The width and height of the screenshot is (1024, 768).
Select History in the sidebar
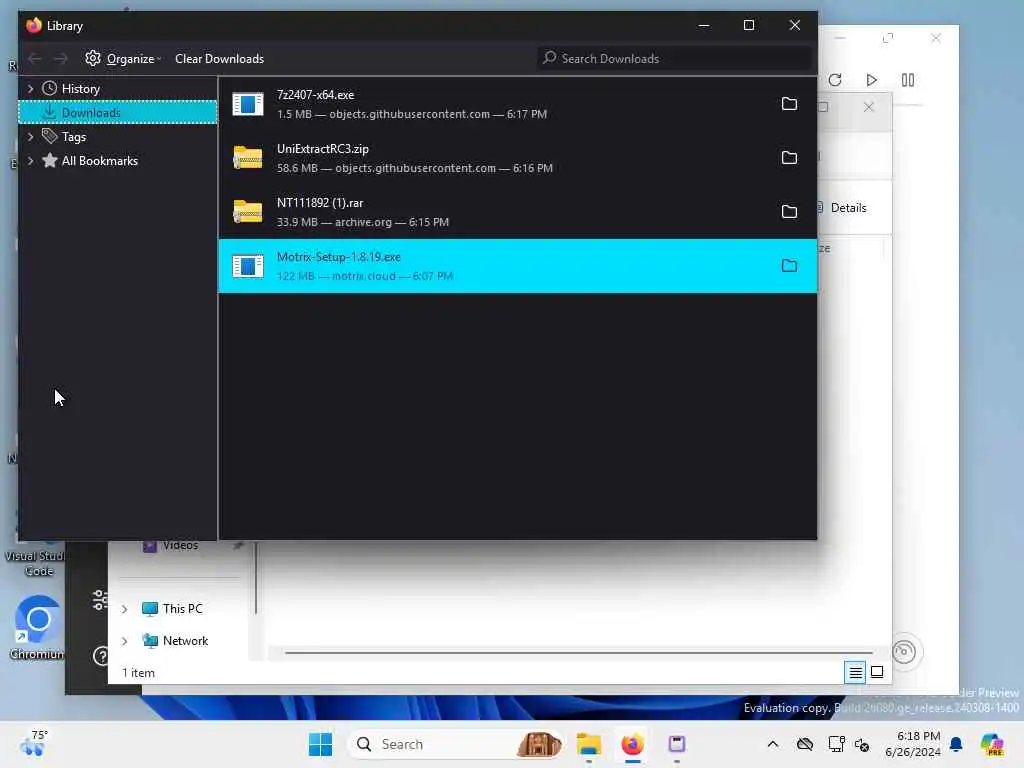[80, 88]
